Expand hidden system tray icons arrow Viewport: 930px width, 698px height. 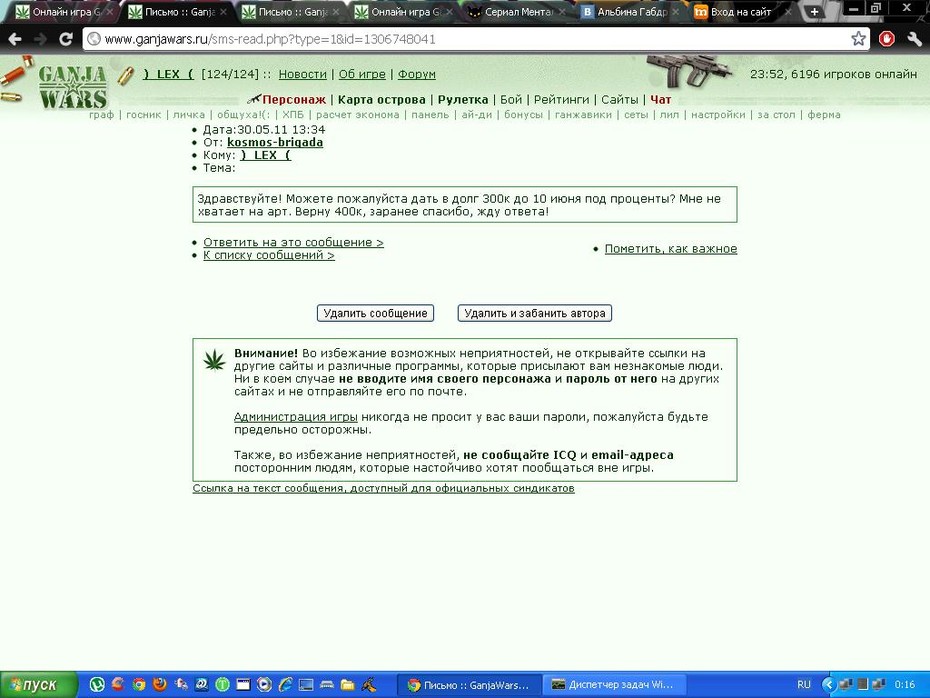tap(828, 684)
